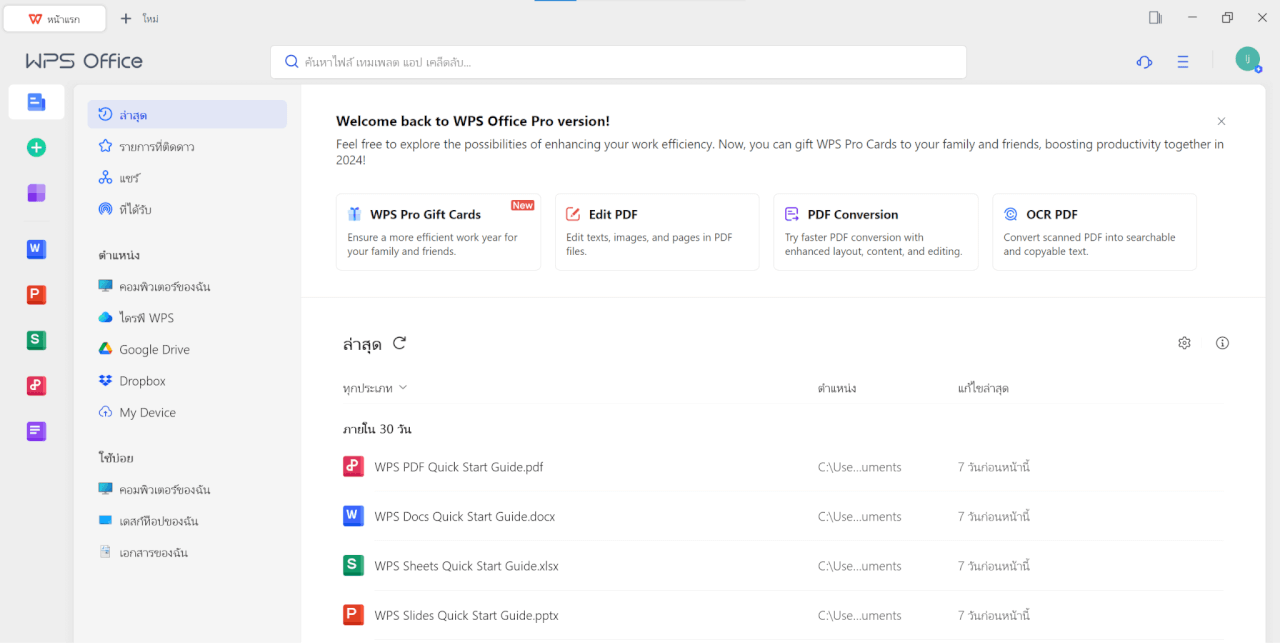Viewport: 1280px width, 643px height.
Task: Open the ที่ได้รับ received section
Action: point(187,209)
